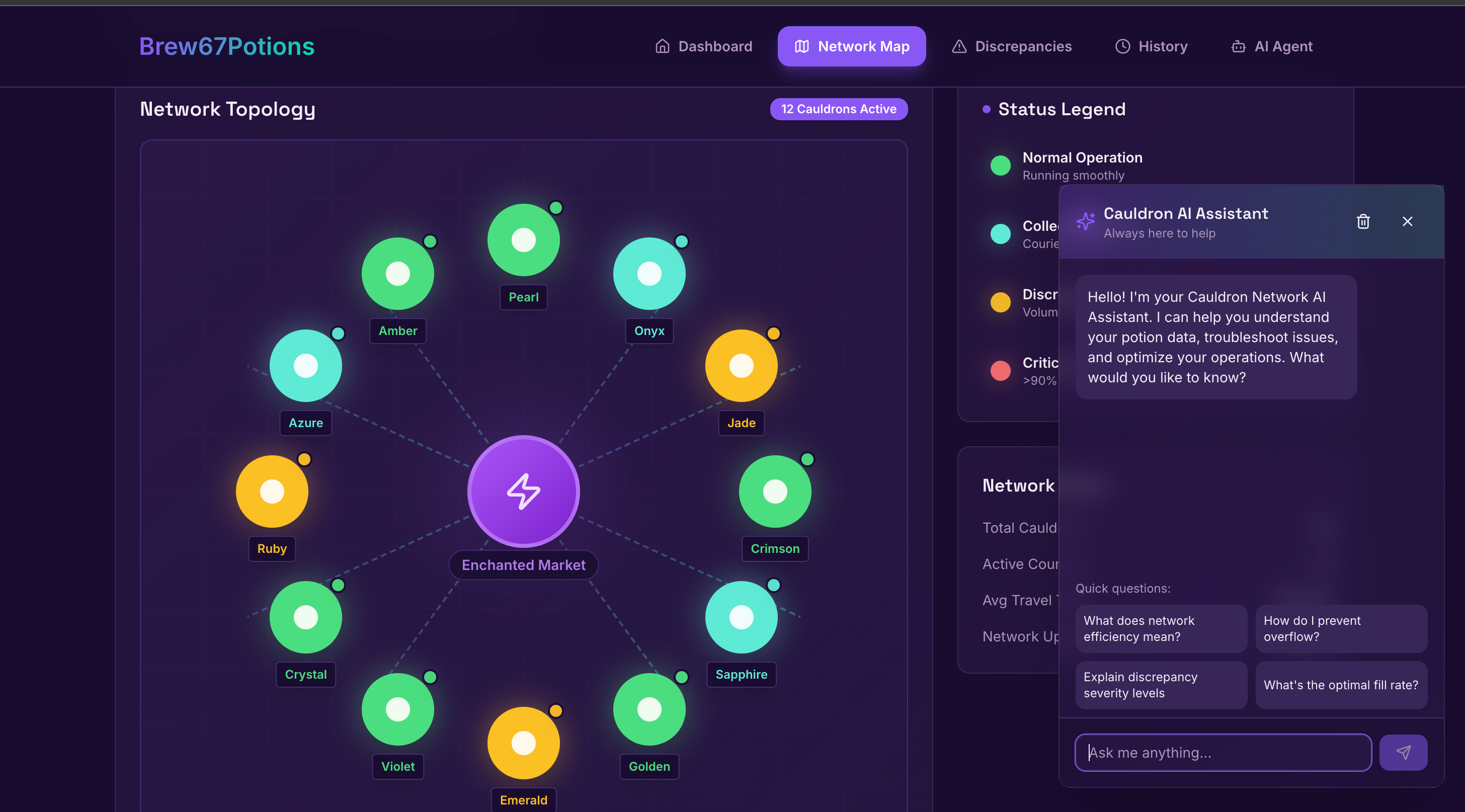Select the Sapphire cauldron node
Viewport: 1465px width, 812px height.
pyautogui.click(x=741, y=617)
